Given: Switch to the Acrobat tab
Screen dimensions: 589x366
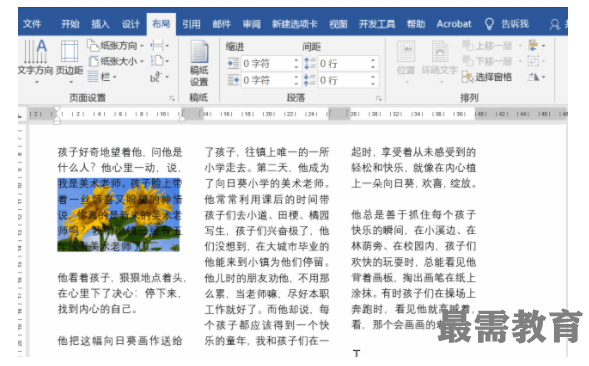Looking at the screenshot, I should 454,24.
